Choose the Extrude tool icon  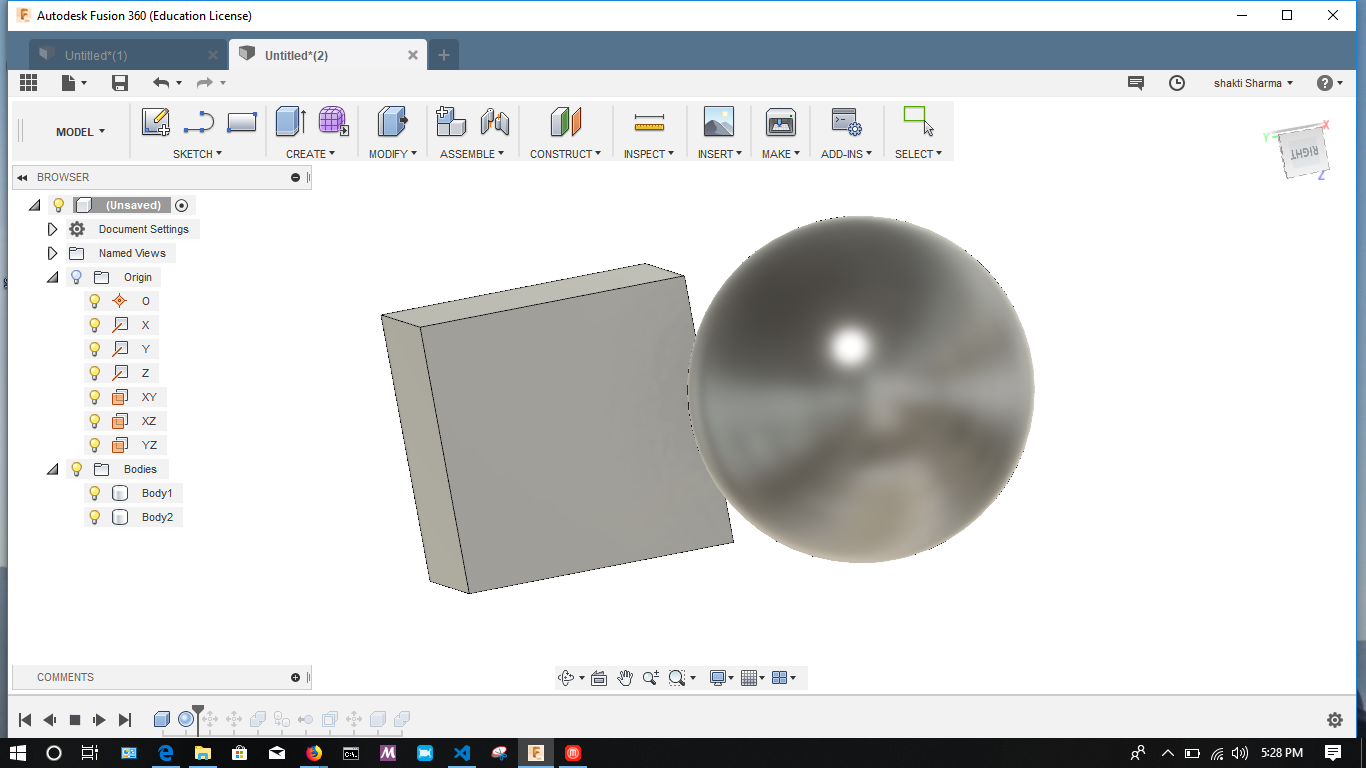tap(291, 122)
